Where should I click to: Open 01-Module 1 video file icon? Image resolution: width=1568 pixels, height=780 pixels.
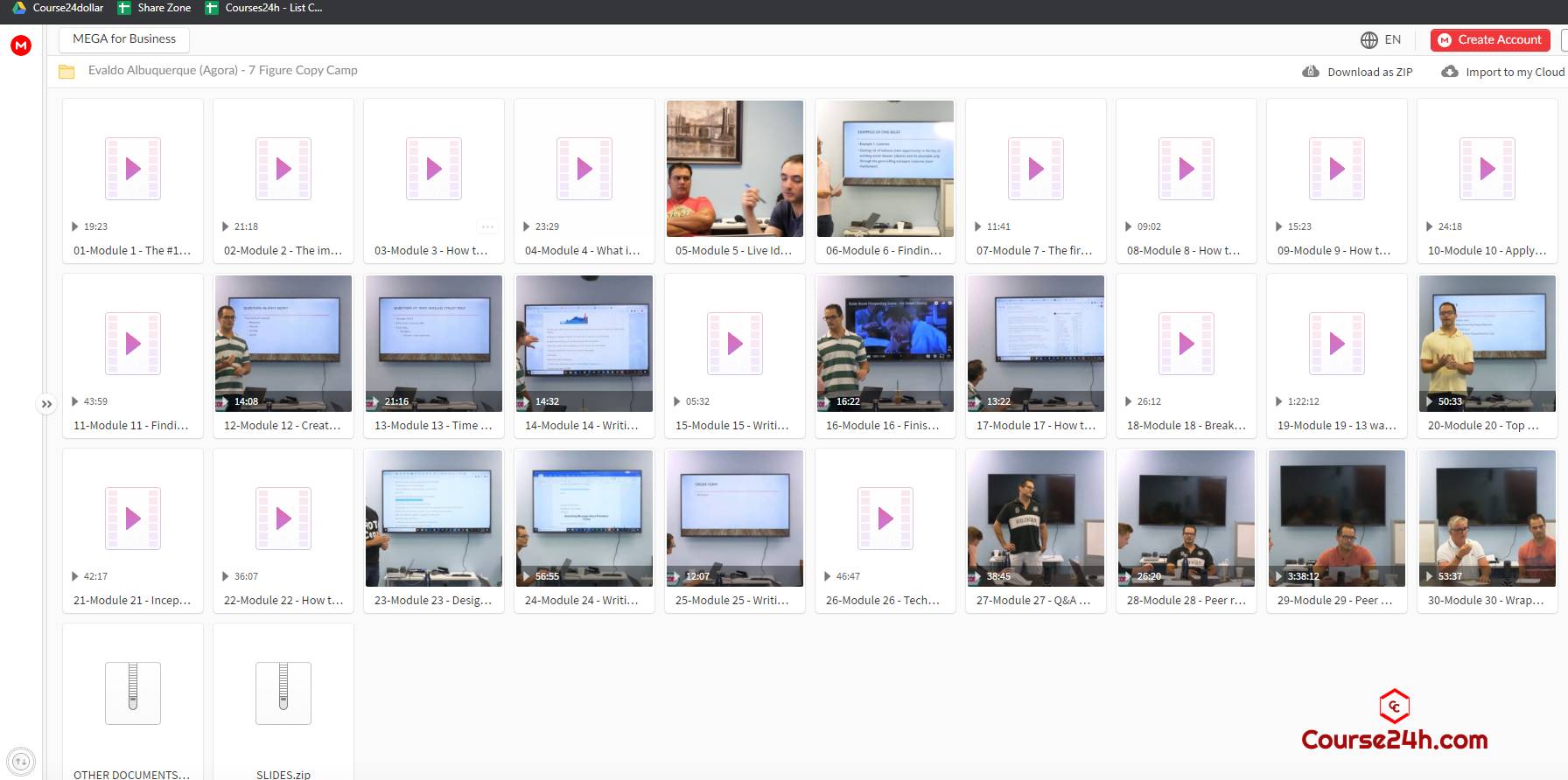coord(133,169)
